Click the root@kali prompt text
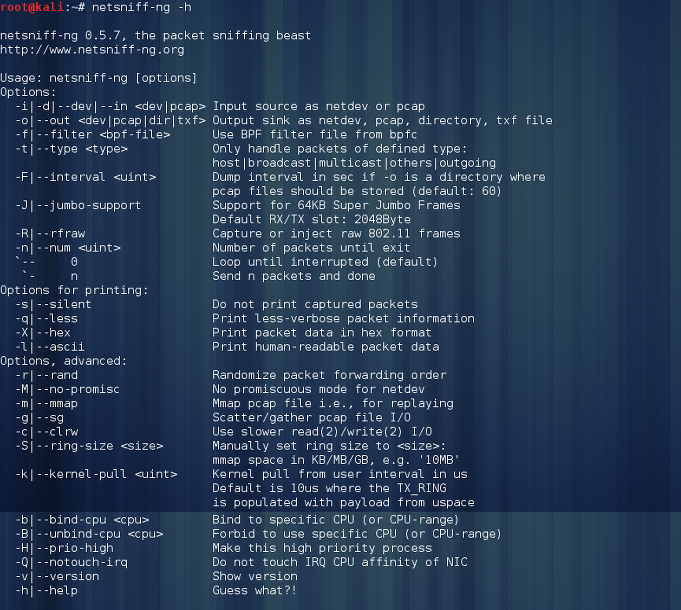681x610 pixels. coord(32,7)
